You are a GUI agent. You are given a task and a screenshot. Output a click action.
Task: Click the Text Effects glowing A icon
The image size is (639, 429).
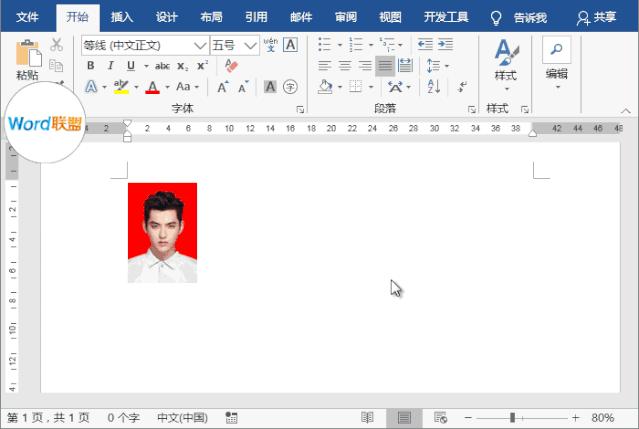click(91, 87)
